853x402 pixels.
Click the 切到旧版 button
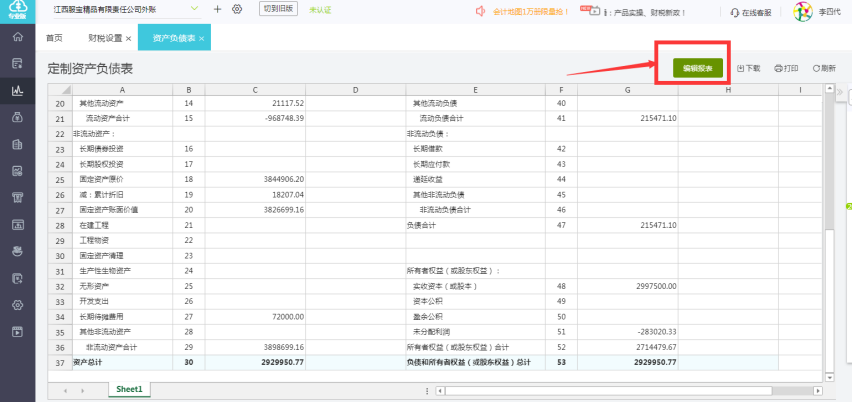[278, 10]
